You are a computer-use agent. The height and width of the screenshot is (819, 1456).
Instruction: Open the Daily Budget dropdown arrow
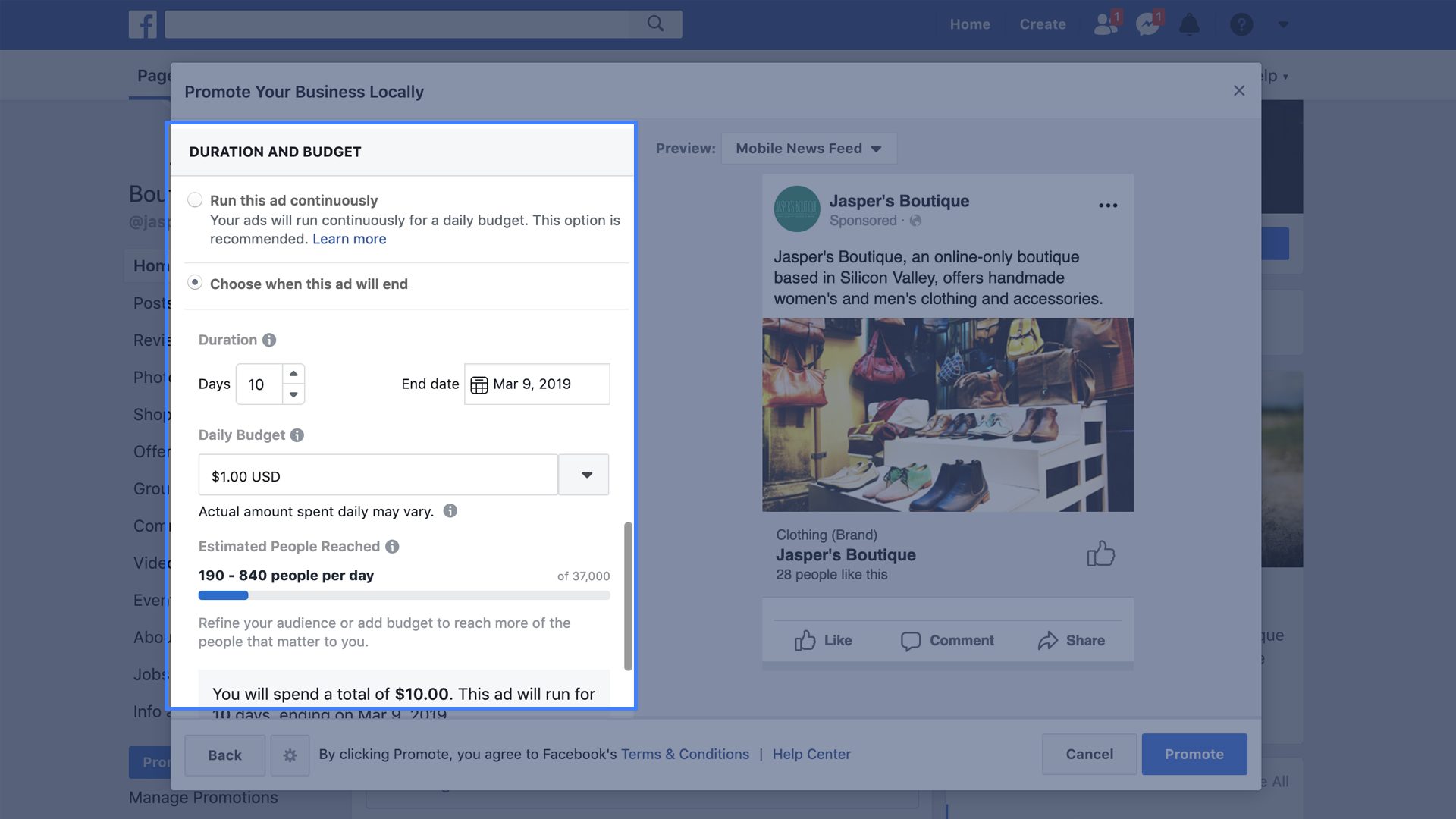pos(584,475)
